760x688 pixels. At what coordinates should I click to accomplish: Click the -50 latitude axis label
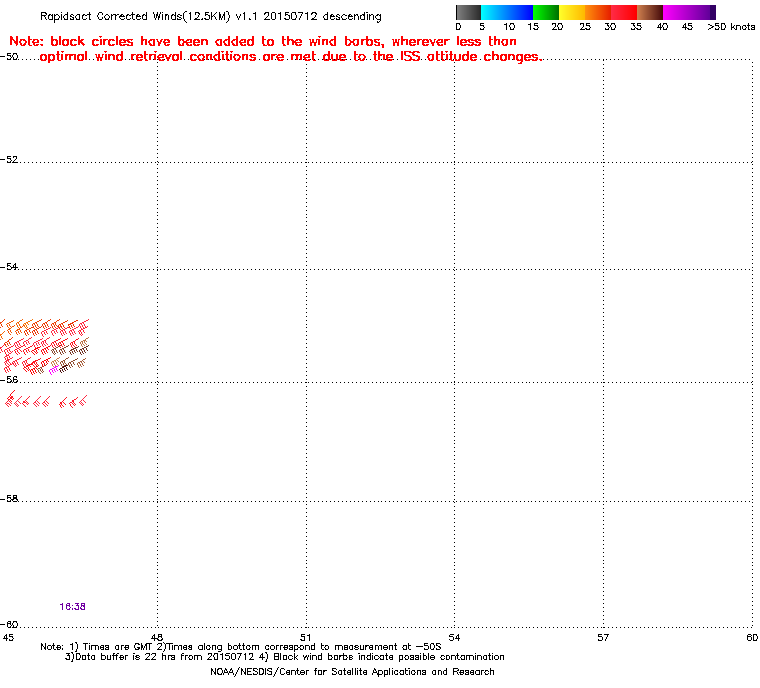click(x=9, y=56)
